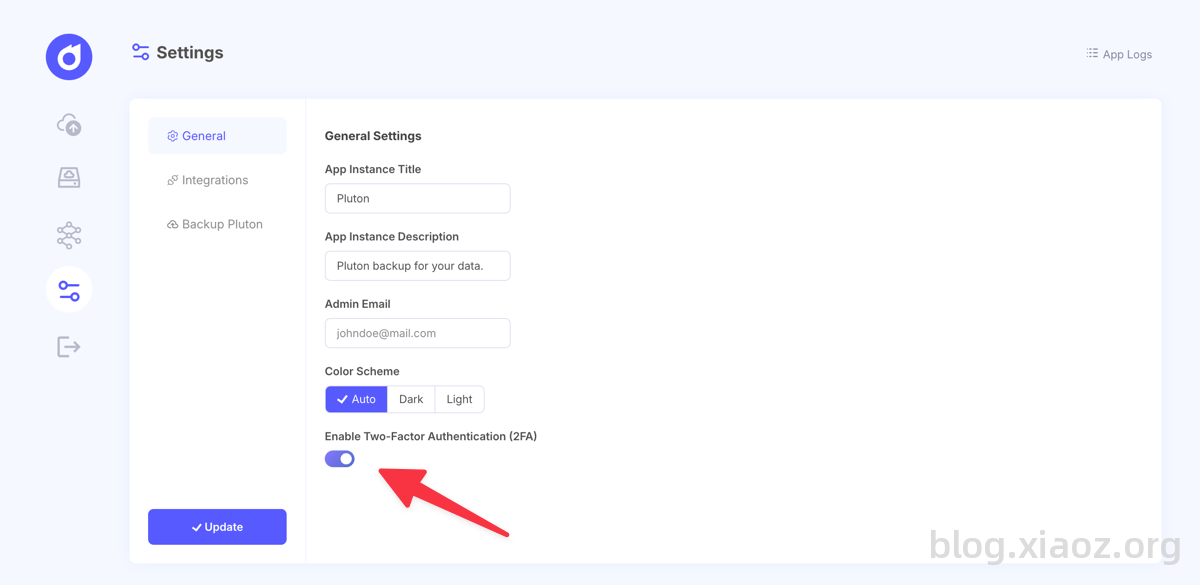
Task: Open the network nodes sidebar icon
Action: (x=69, y=235)
